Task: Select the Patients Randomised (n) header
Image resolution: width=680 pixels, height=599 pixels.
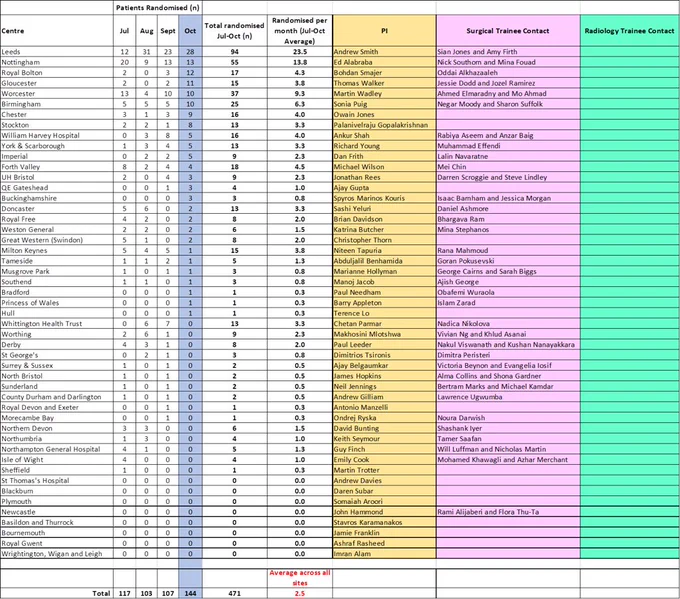Action: 157,7
